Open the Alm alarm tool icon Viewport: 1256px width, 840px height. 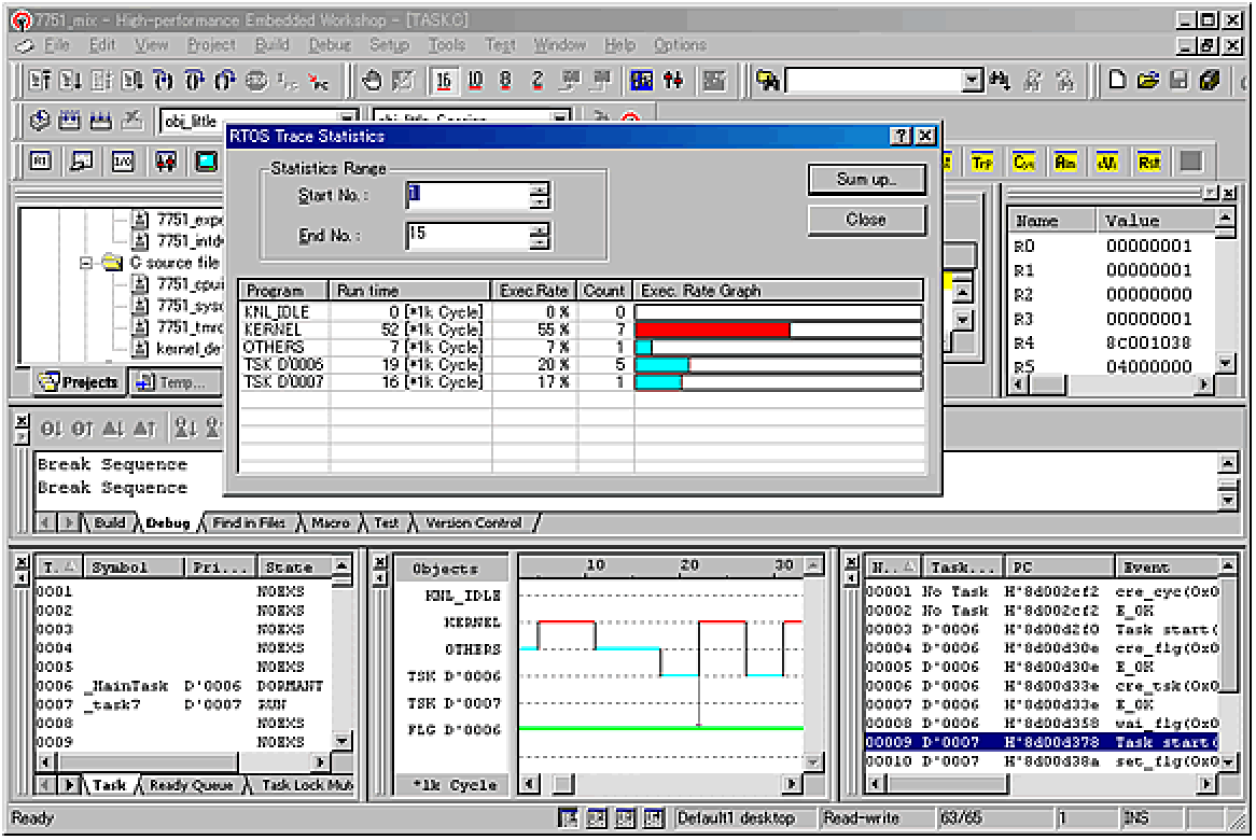point(1066,160)
